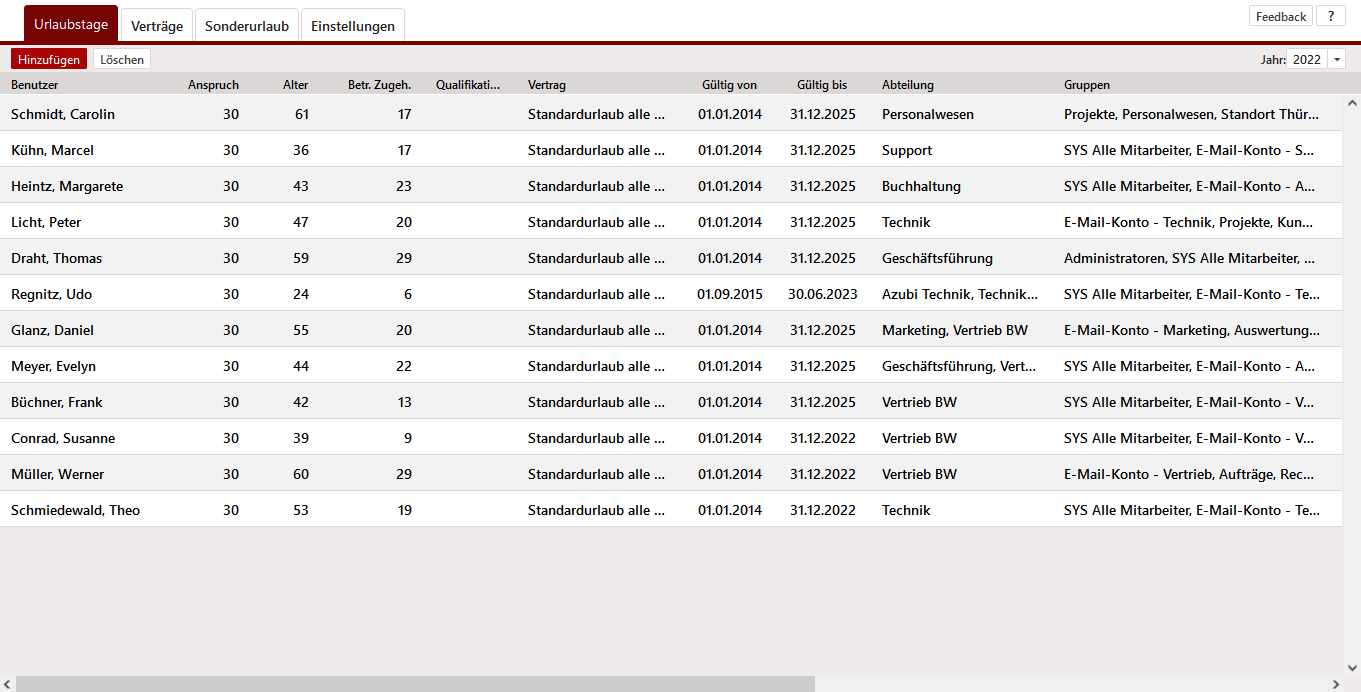The width and height of the screenshot is (1361, 692).
Task: Open the Sonderurlaub tab
Action: tap(247, 26)
